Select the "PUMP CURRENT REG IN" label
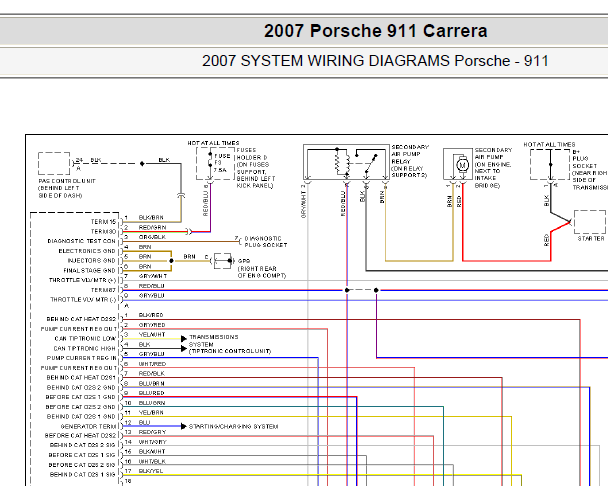Viewport: 608px width, 486px height. [81, 358]
